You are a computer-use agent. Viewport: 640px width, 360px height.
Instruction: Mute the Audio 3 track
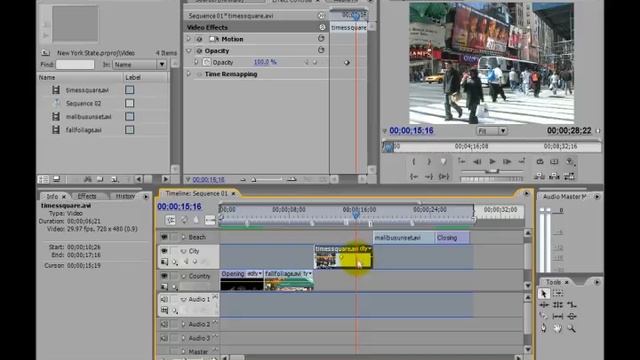(164, 338)
